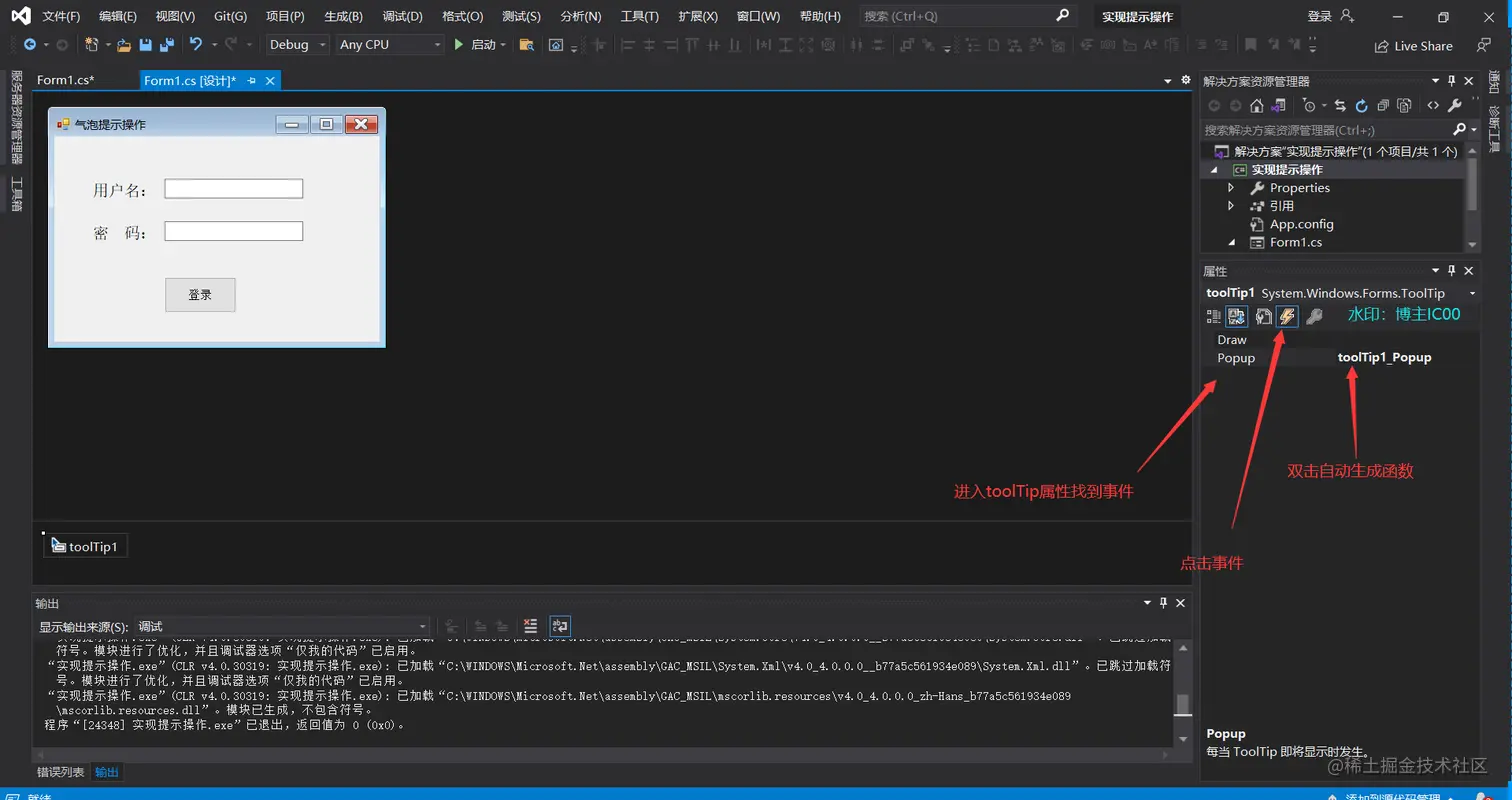Switch to the 错误列表 tab
The width and height of the screenshot is (1512, 800).
point(61,772)
